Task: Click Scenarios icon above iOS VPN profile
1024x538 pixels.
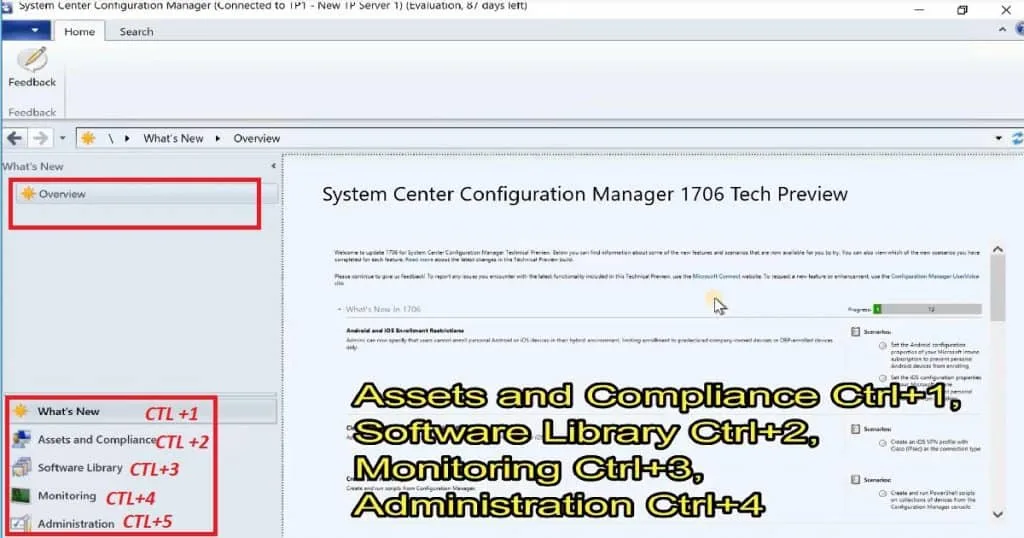Action: (856, 429)
